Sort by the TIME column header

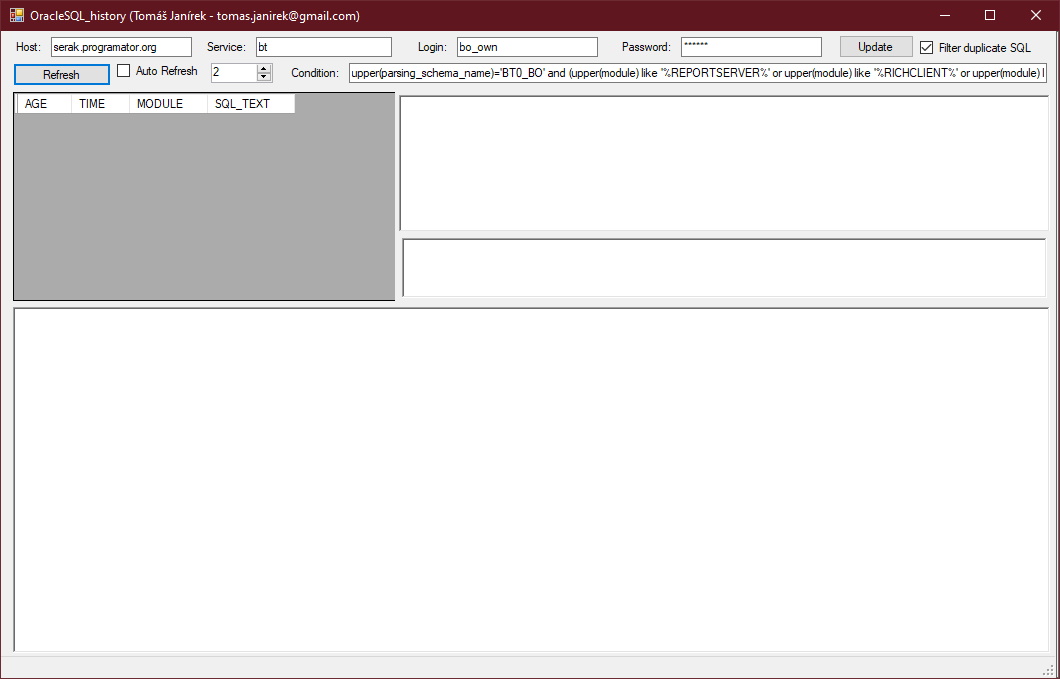point(100,104)
